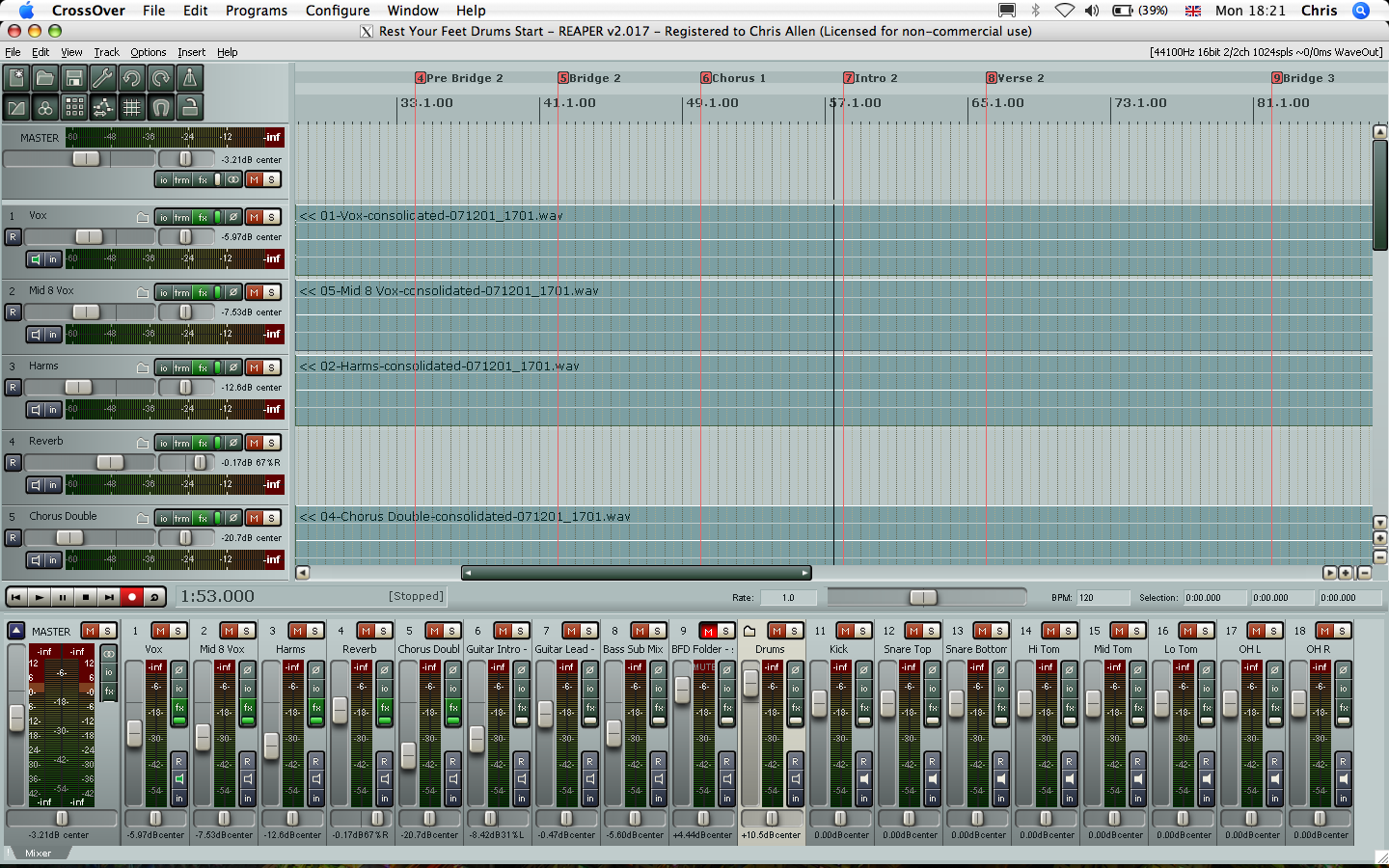Collapse master mixer with up-arrow button
This screenshot has height=868, width=1389.
click(15, 631)
